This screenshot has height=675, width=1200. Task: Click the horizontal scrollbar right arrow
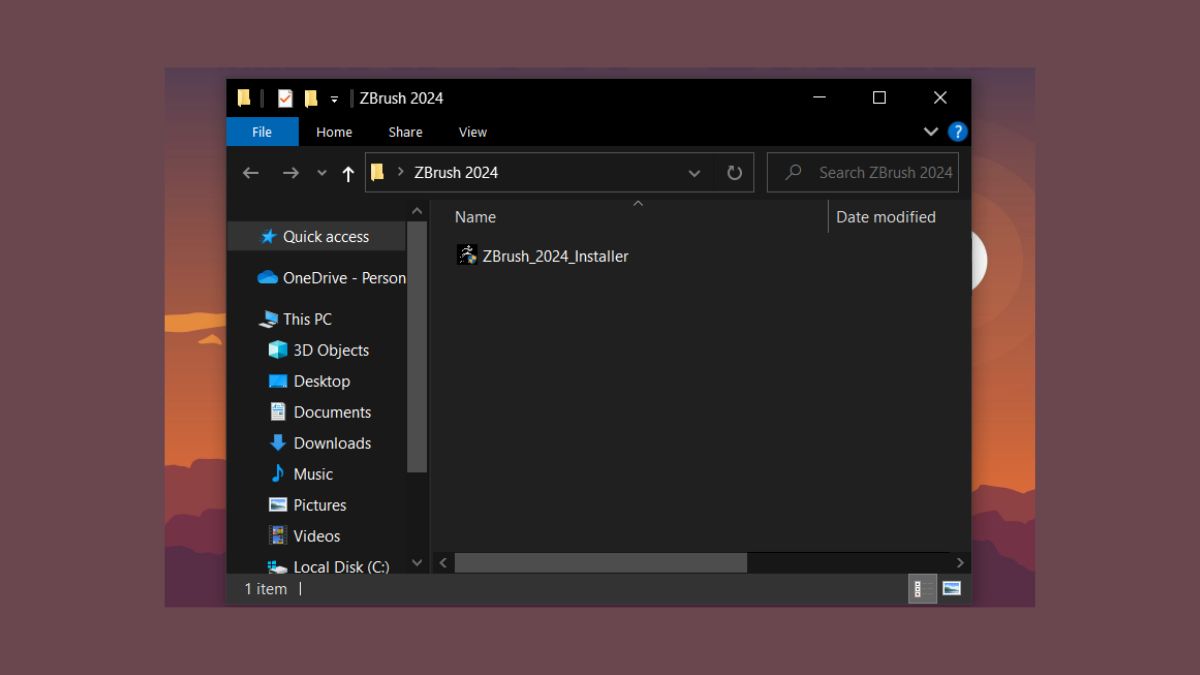click(x=960, y=563)
